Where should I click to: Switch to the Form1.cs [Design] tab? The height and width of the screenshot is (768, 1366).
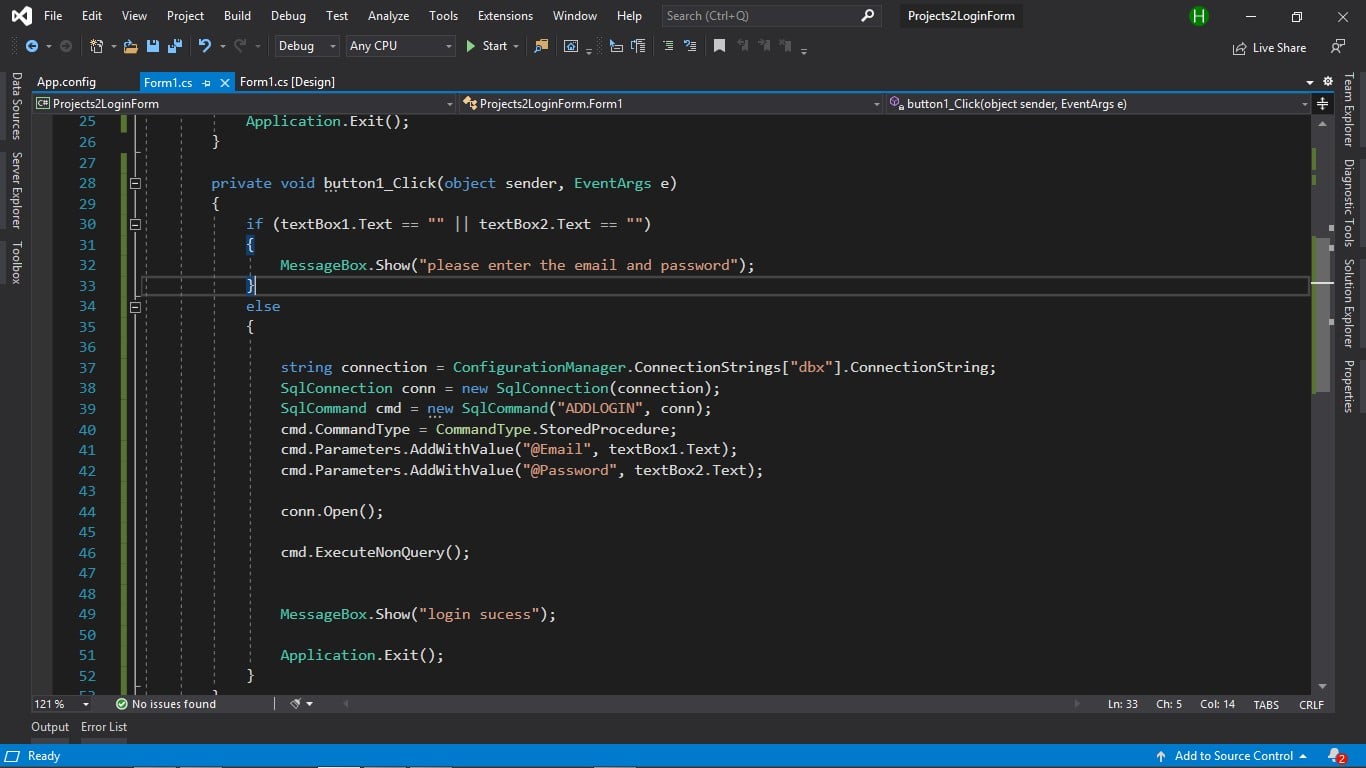287,82
